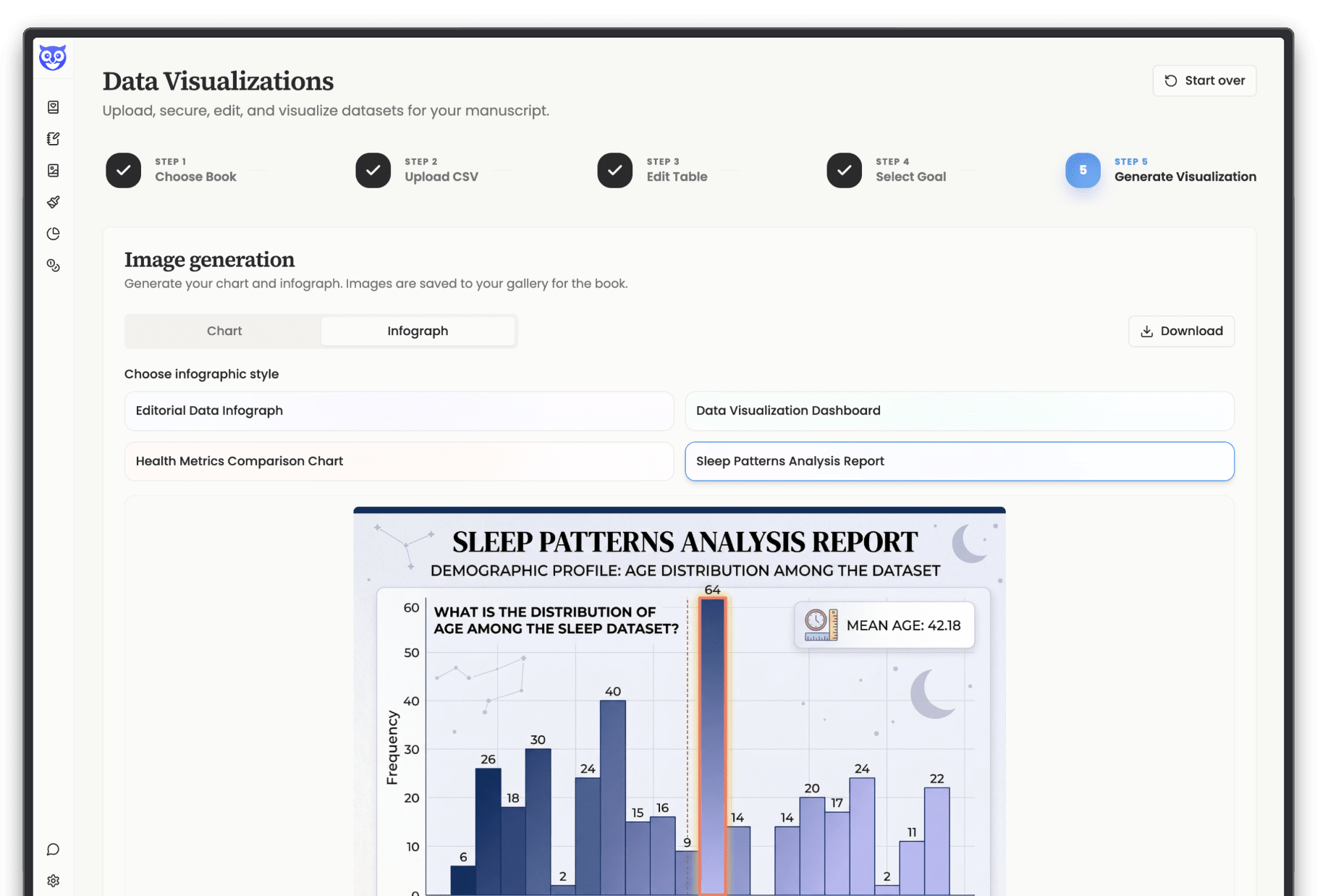1320x896 pixels.
Task: Open the book library from the sidebar
Action: click(53, 106)
